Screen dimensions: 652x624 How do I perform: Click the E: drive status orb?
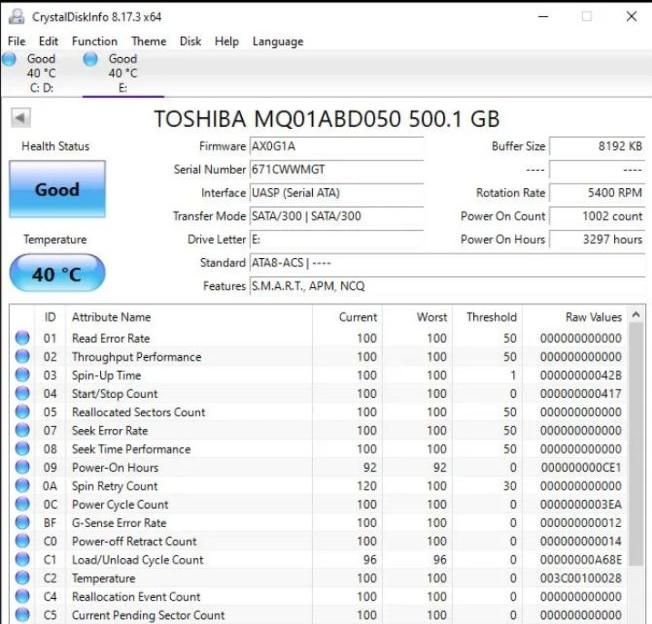(90, 59)
